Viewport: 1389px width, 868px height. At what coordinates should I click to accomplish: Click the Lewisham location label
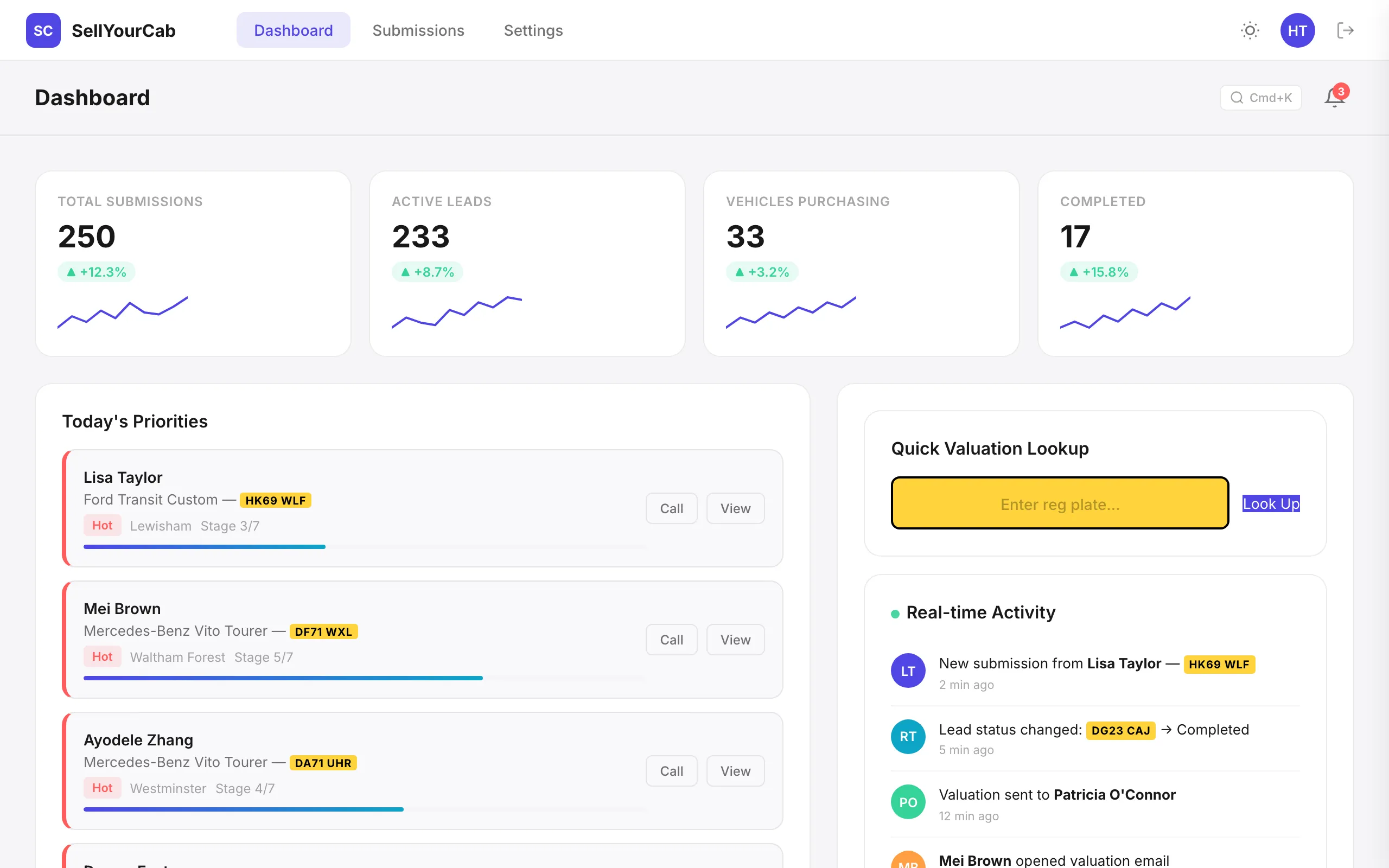pos(161,526)
